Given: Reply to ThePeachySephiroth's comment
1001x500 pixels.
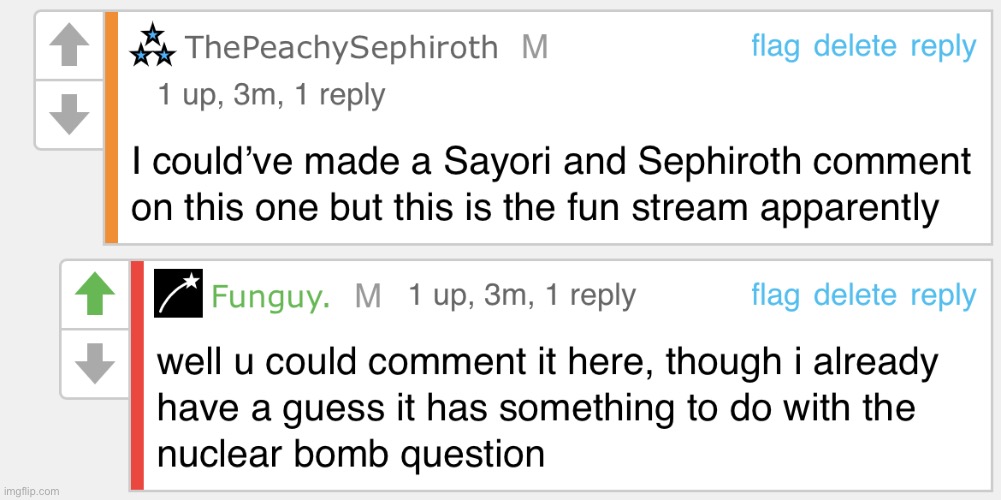Looking at the screenshot, I should coord(942,46).
